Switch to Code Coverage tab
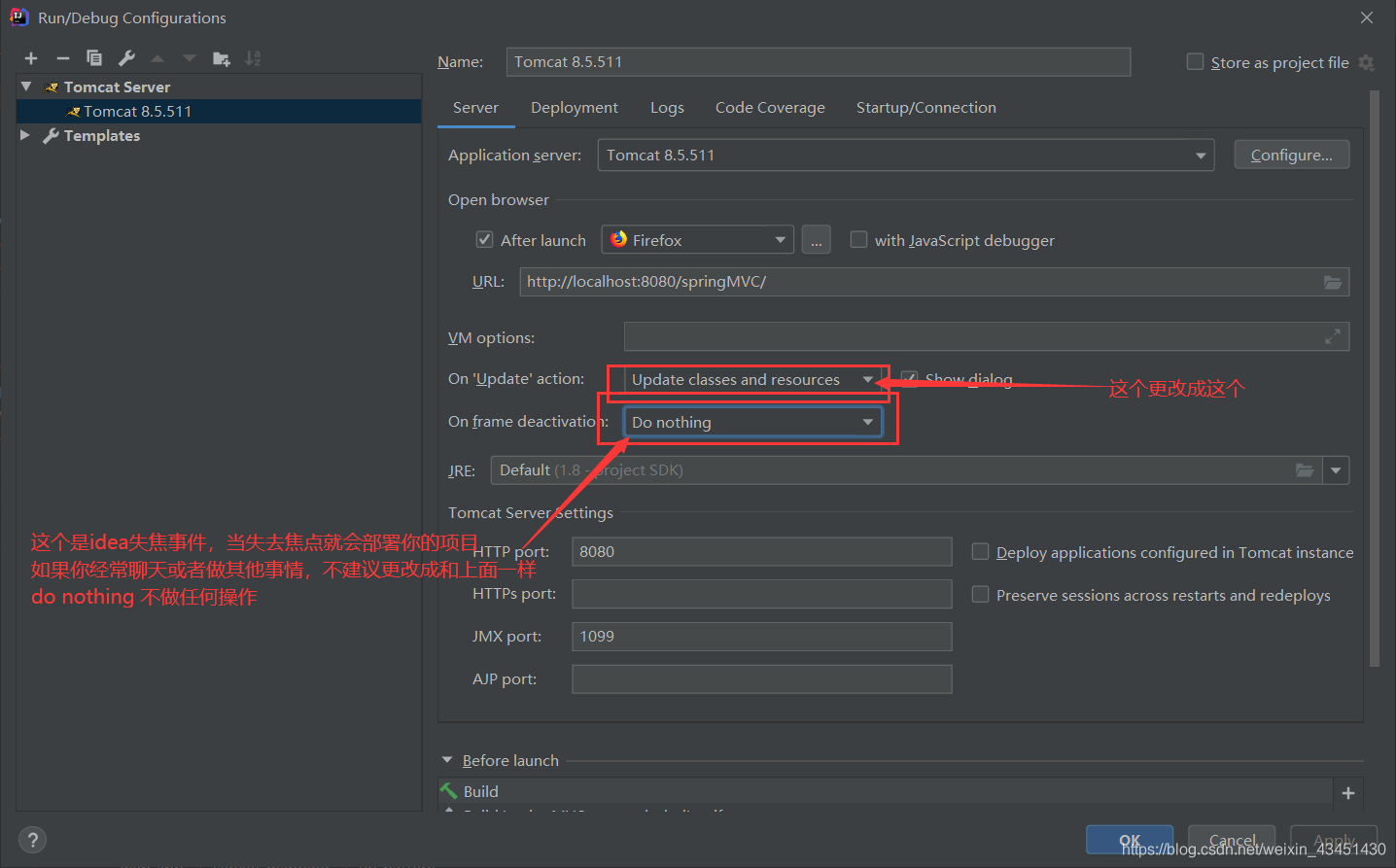 pyautogui.click(x=770, y=108)
